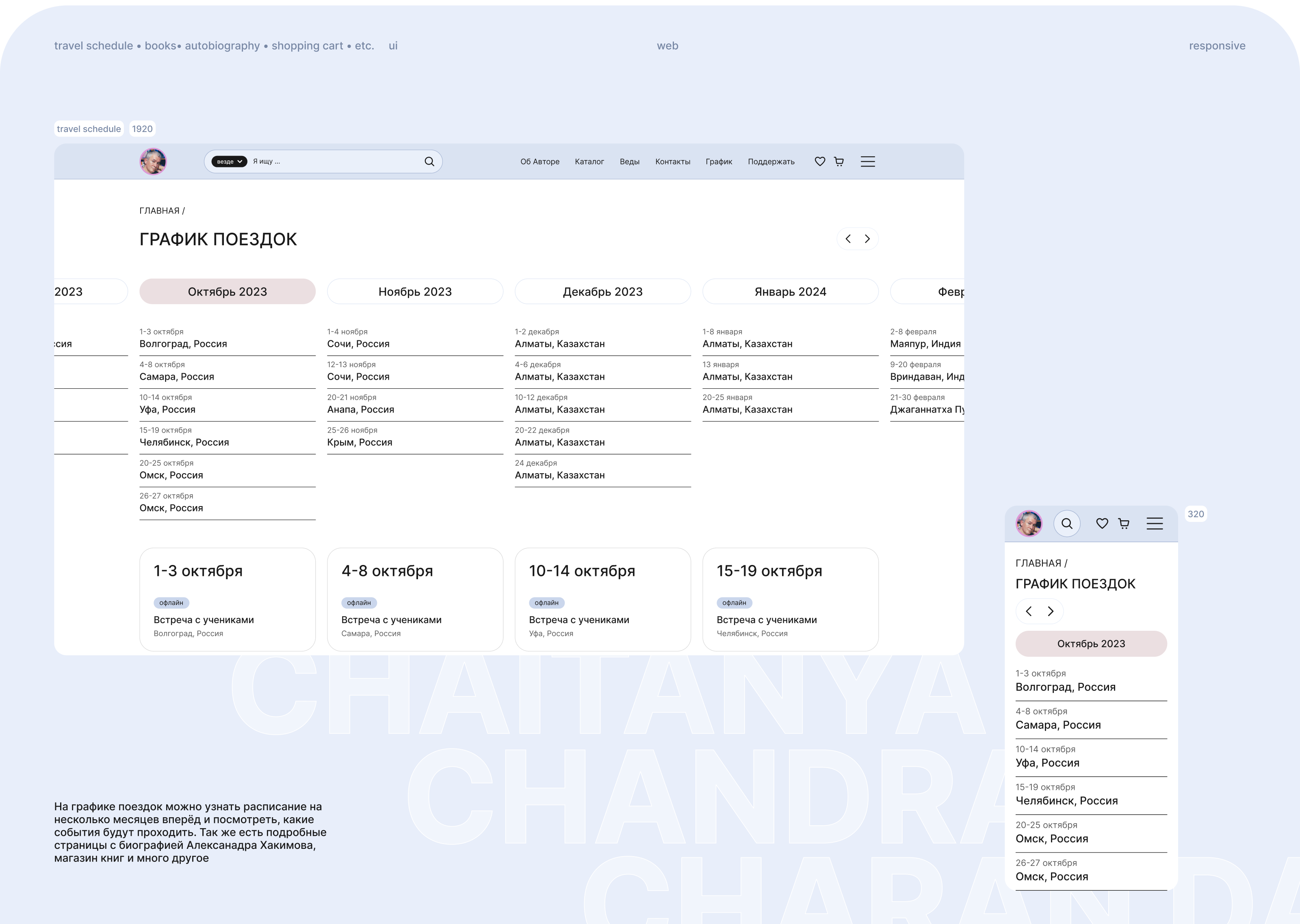The height and width of the screenshot is (924, 1300).
Task: Select the "Октябрь 2023" month tab on desktop
Action: coord(227,291)
